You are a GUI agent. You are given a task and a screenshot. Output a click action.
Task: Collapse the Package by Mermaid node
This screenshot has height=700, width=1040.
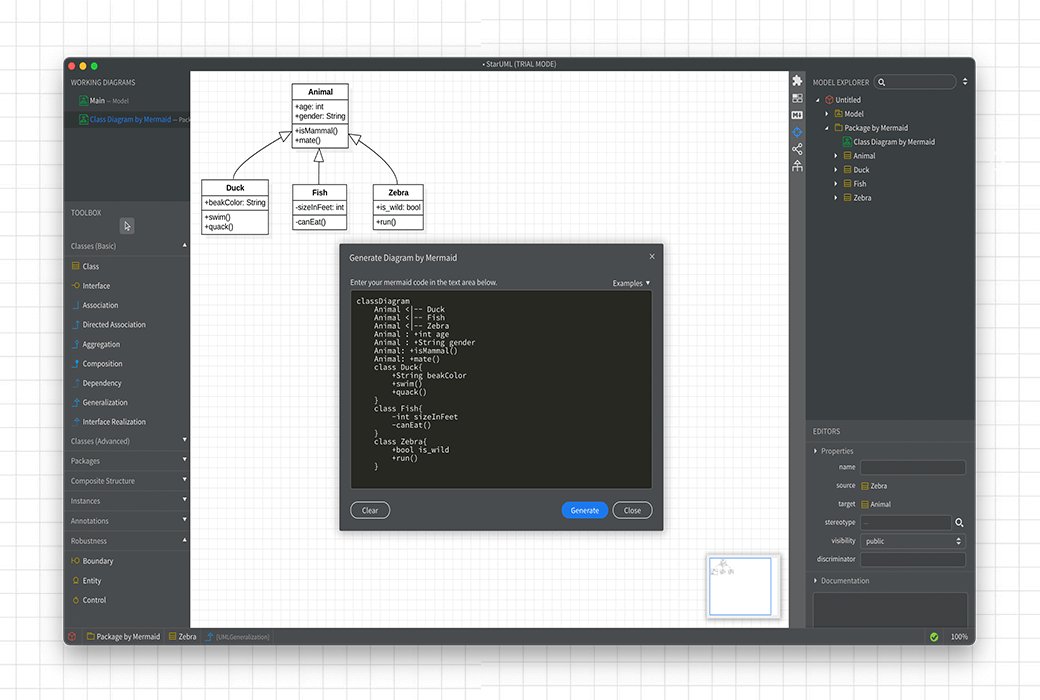click(826, 128)
